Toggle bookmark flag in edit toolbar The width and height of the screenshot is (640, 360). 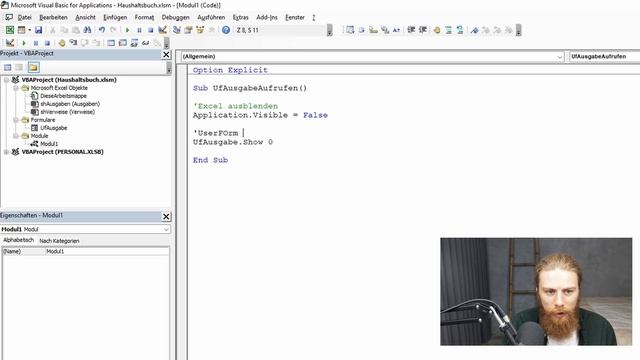[474, 30]
